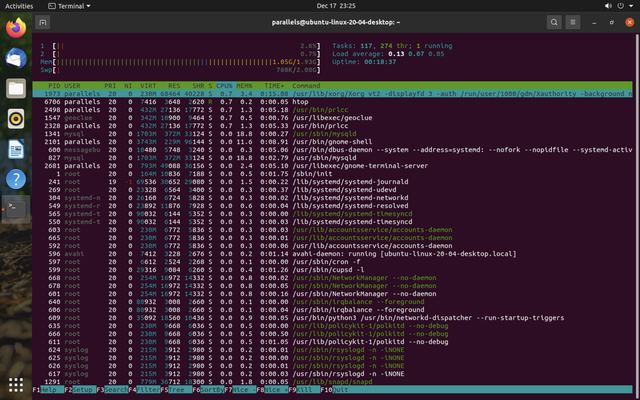The image size is (640, 400).
Task: Select the /usr/sbin/cupsd -l row
Action: coord(332,270)
